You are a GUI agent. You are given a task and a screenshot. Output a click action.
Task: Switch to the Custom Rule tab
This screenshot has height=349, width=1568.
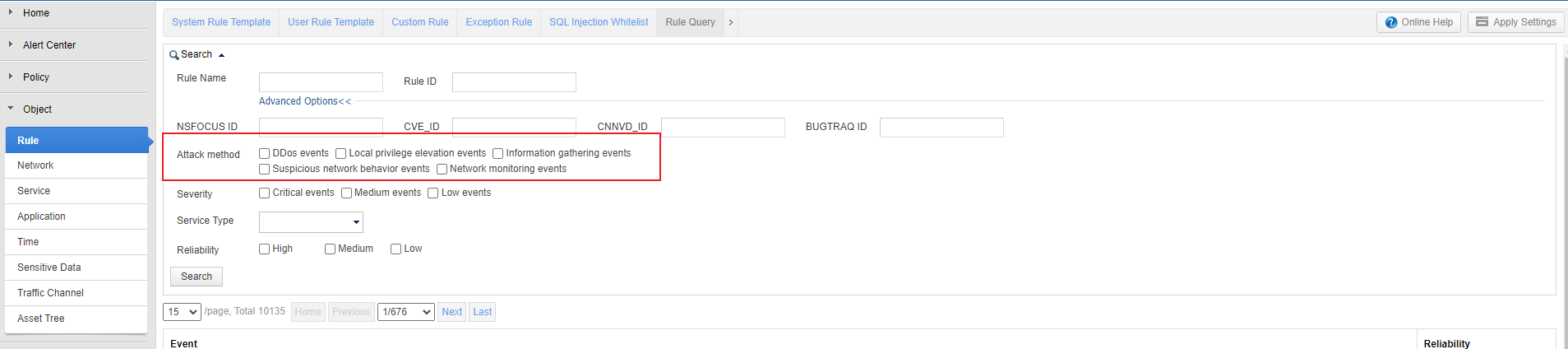[419, 22]
